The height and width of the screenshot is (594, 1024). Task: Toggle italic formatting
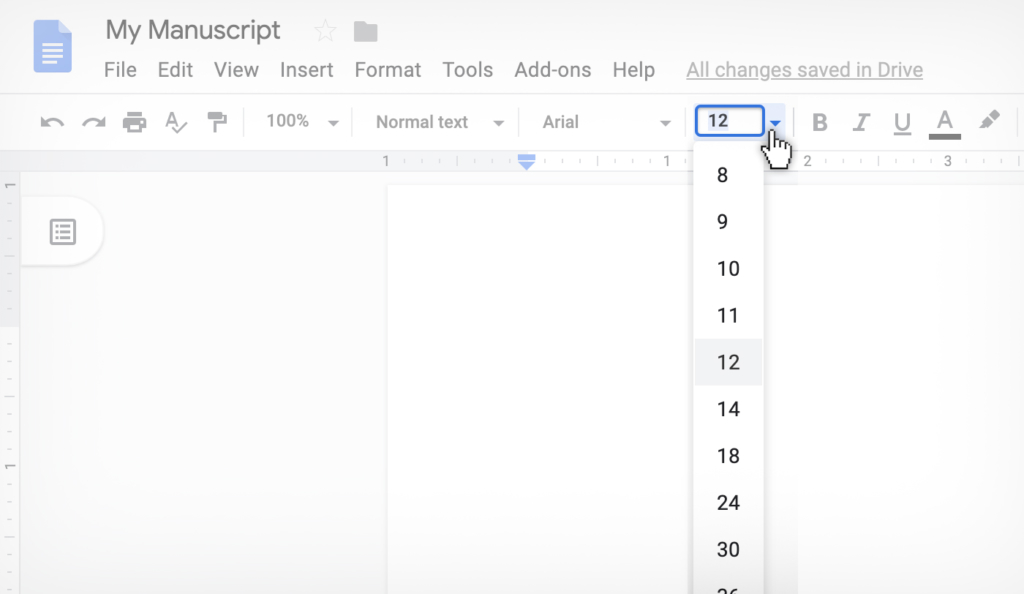click(861, 121)
